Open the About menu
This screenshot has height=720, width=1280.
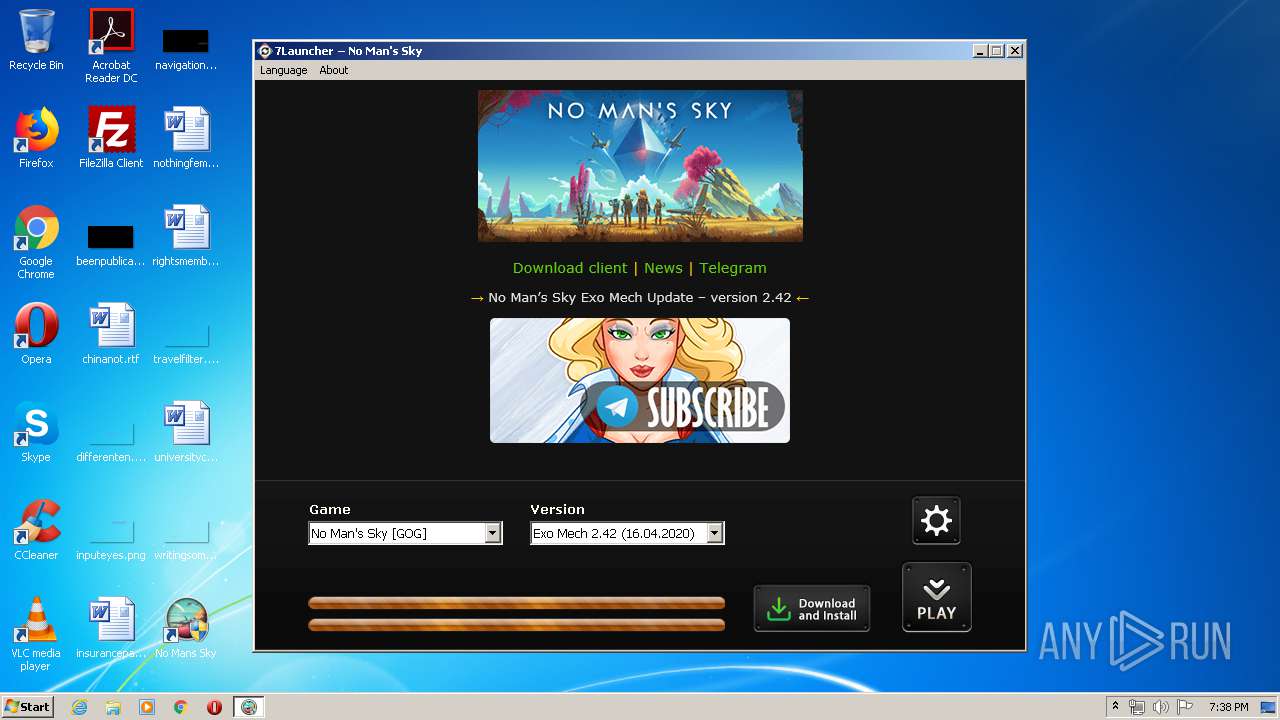(x=334, y=70)
